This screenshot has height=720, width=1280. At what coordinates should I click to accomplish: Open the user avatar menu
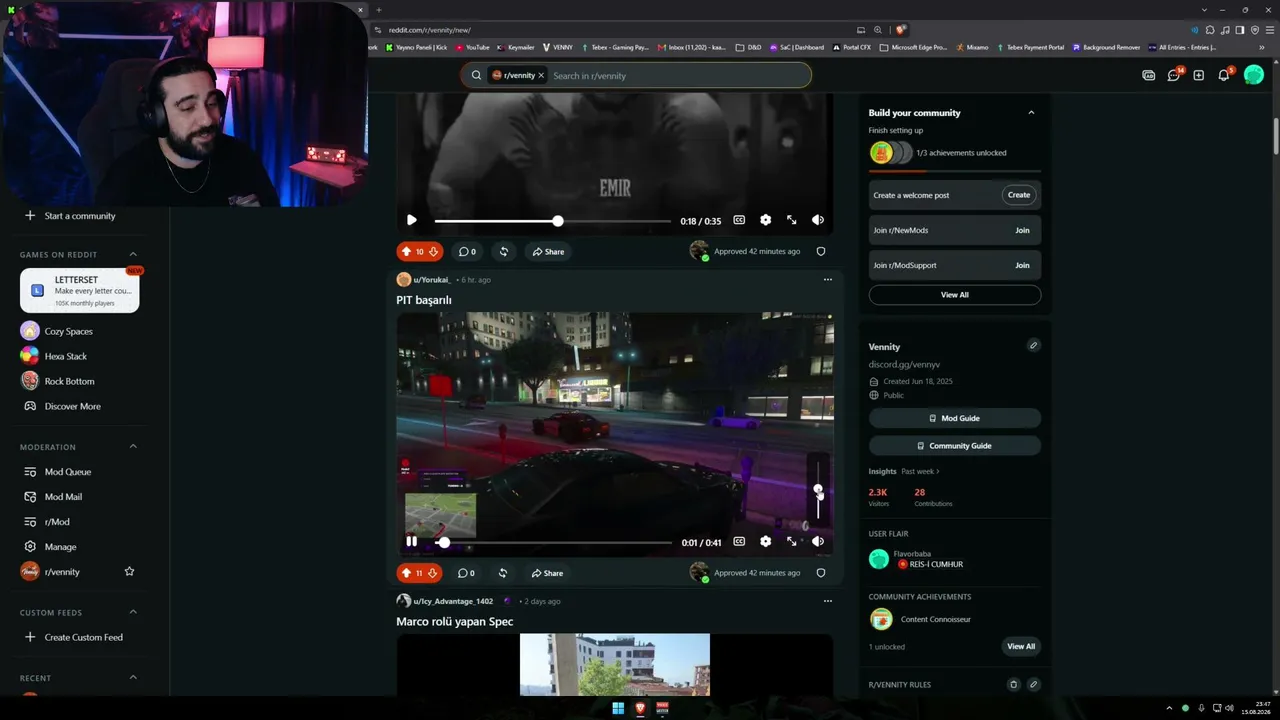(x=1254, y=75)
